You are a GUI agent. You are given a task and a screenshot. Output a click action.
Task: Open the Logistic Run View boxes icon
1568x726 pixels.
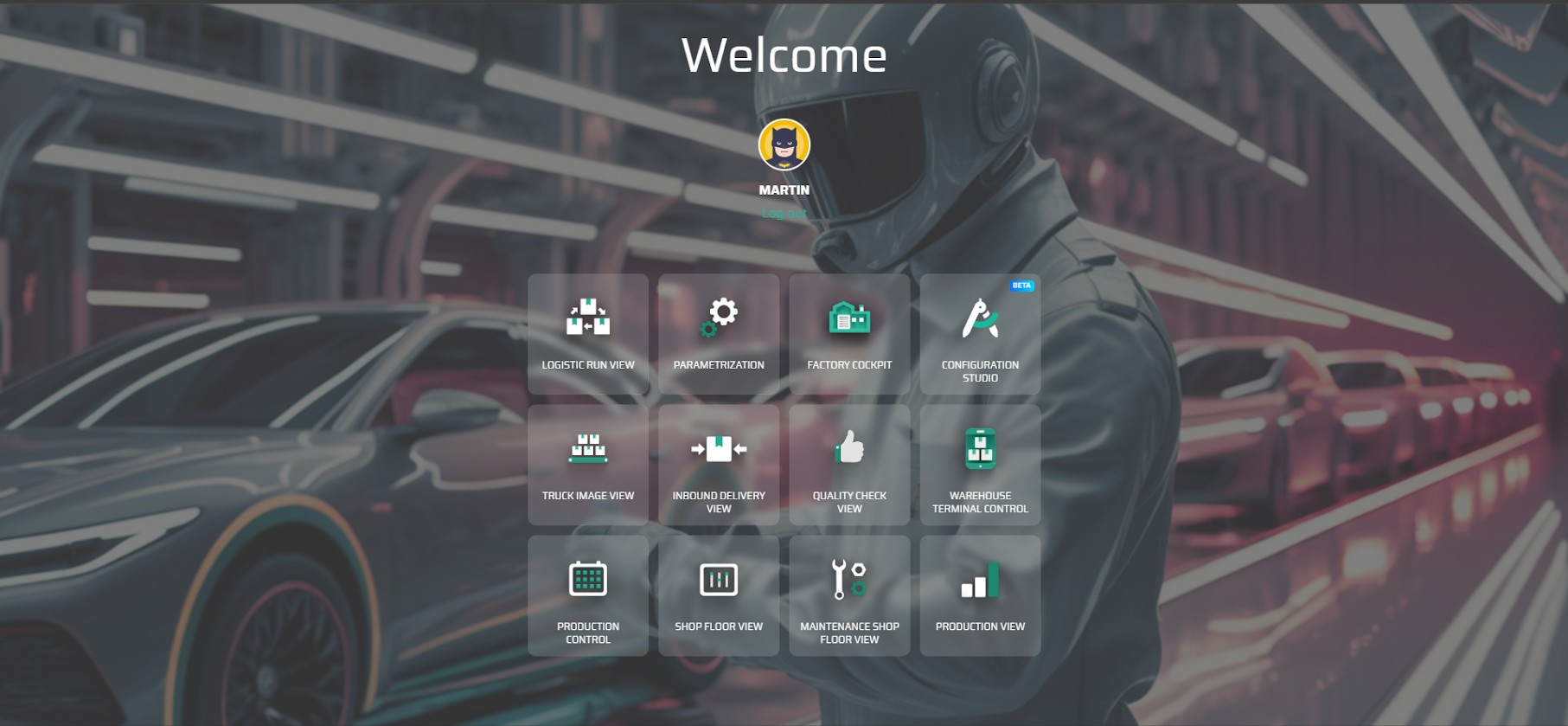[588, 317]
